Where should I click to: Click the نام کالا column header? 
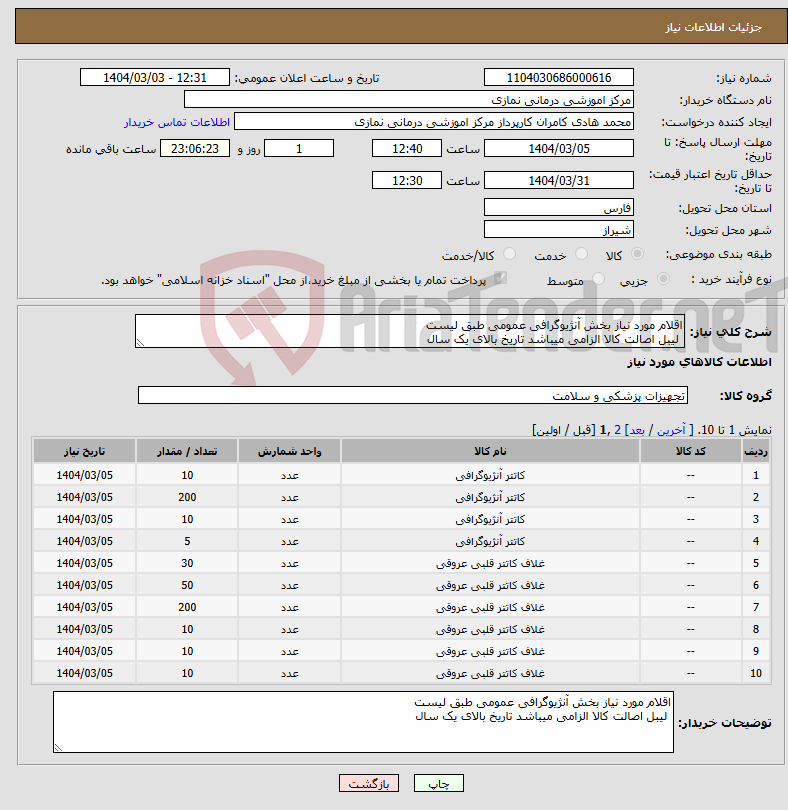pyautogui.click(x=490, y=451)
